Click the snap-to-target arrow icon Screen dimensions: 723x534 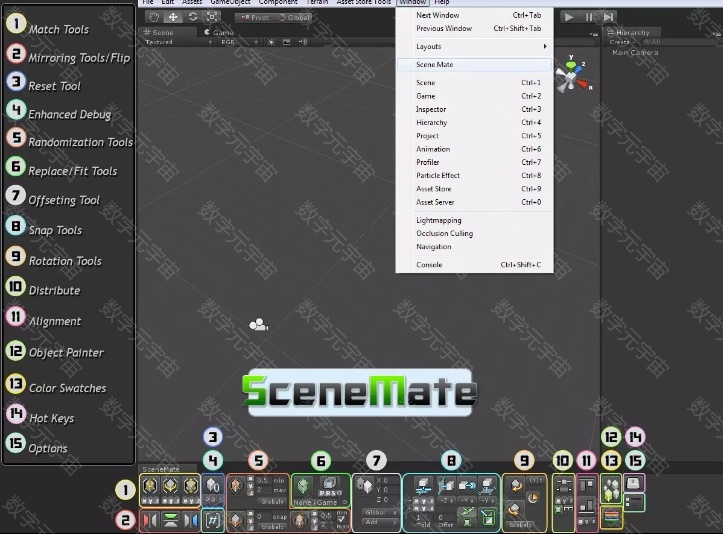[467, 485]
